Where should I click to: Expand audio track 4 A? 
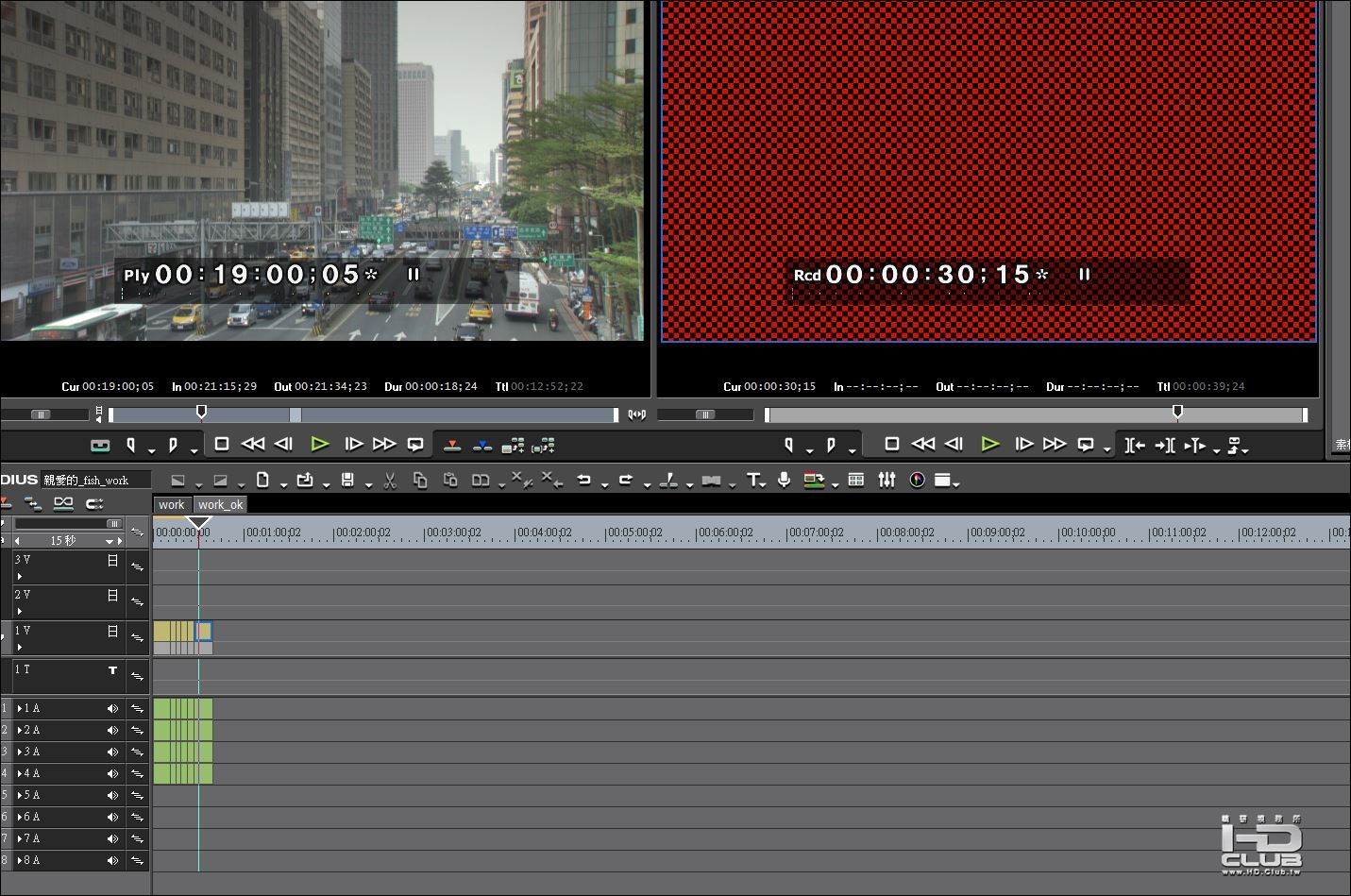tap(20, 773)
